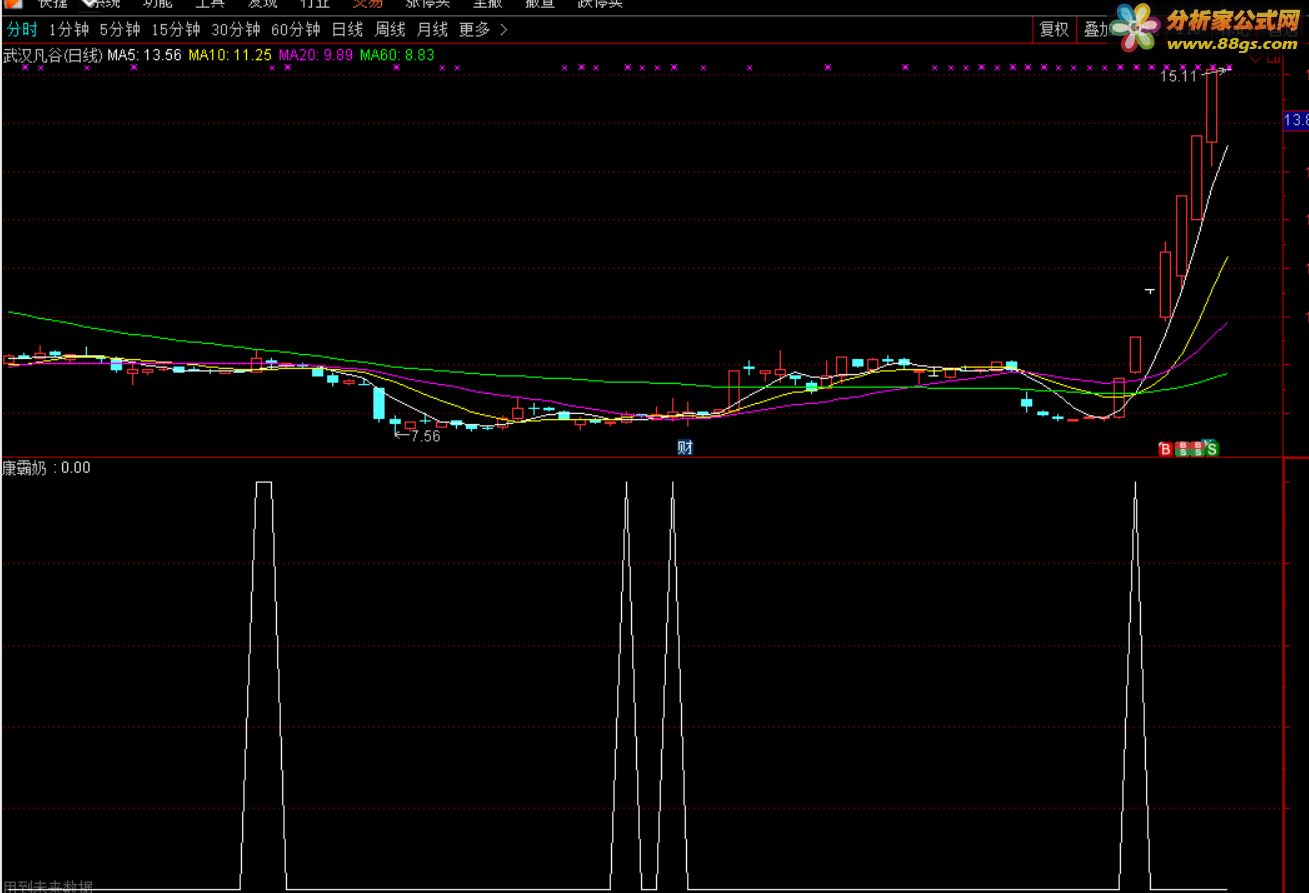The height and width of the screenshot is (893, 1309).
Task: Click the 15.11 high price label
Action: coord(1178,76)
